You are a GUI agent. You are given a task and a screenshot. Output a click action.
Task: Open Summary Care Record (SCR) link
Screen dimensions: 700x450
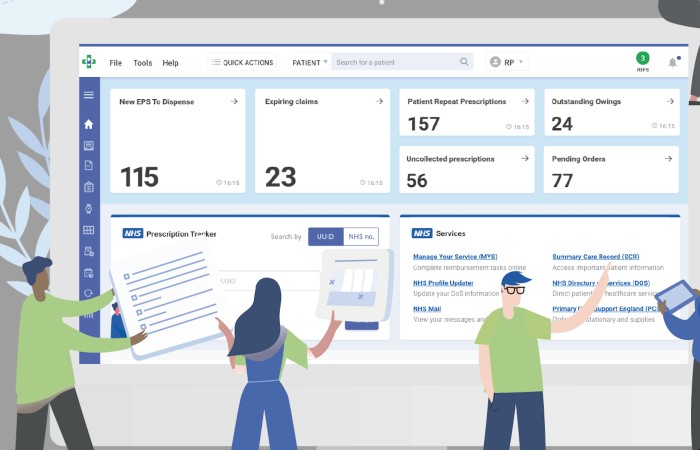[x=596, y=257]
